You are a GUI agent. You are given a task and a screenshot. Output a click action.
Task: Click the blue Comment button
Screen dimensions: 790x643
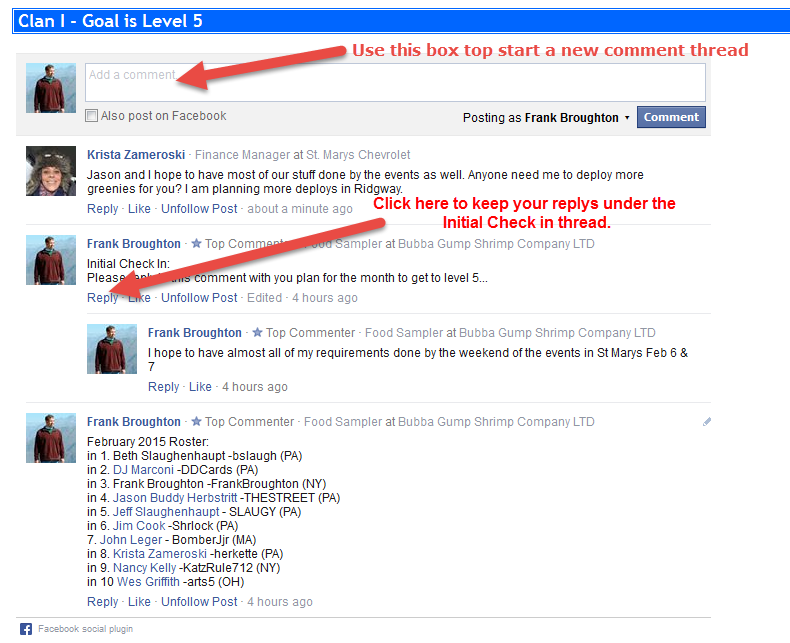671,117
